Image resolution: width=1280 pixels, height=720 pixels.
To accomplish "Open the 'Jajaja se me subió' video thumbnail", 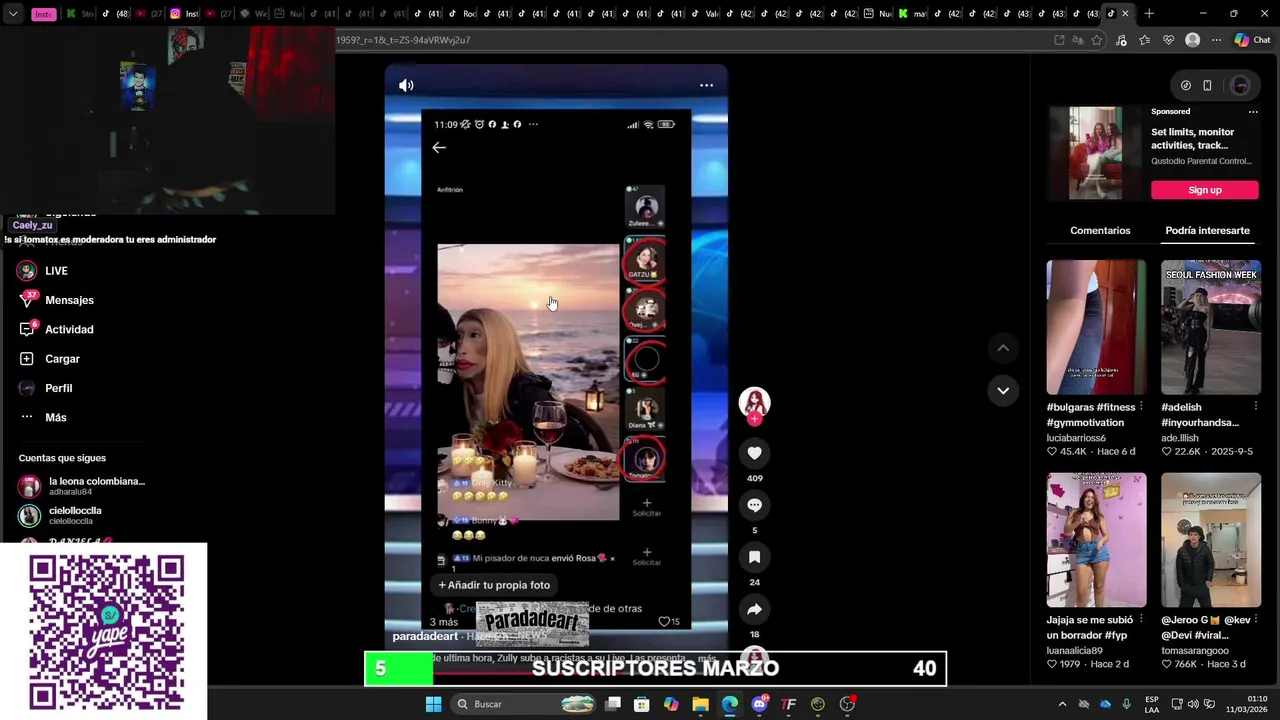I will coord(1096,540).
